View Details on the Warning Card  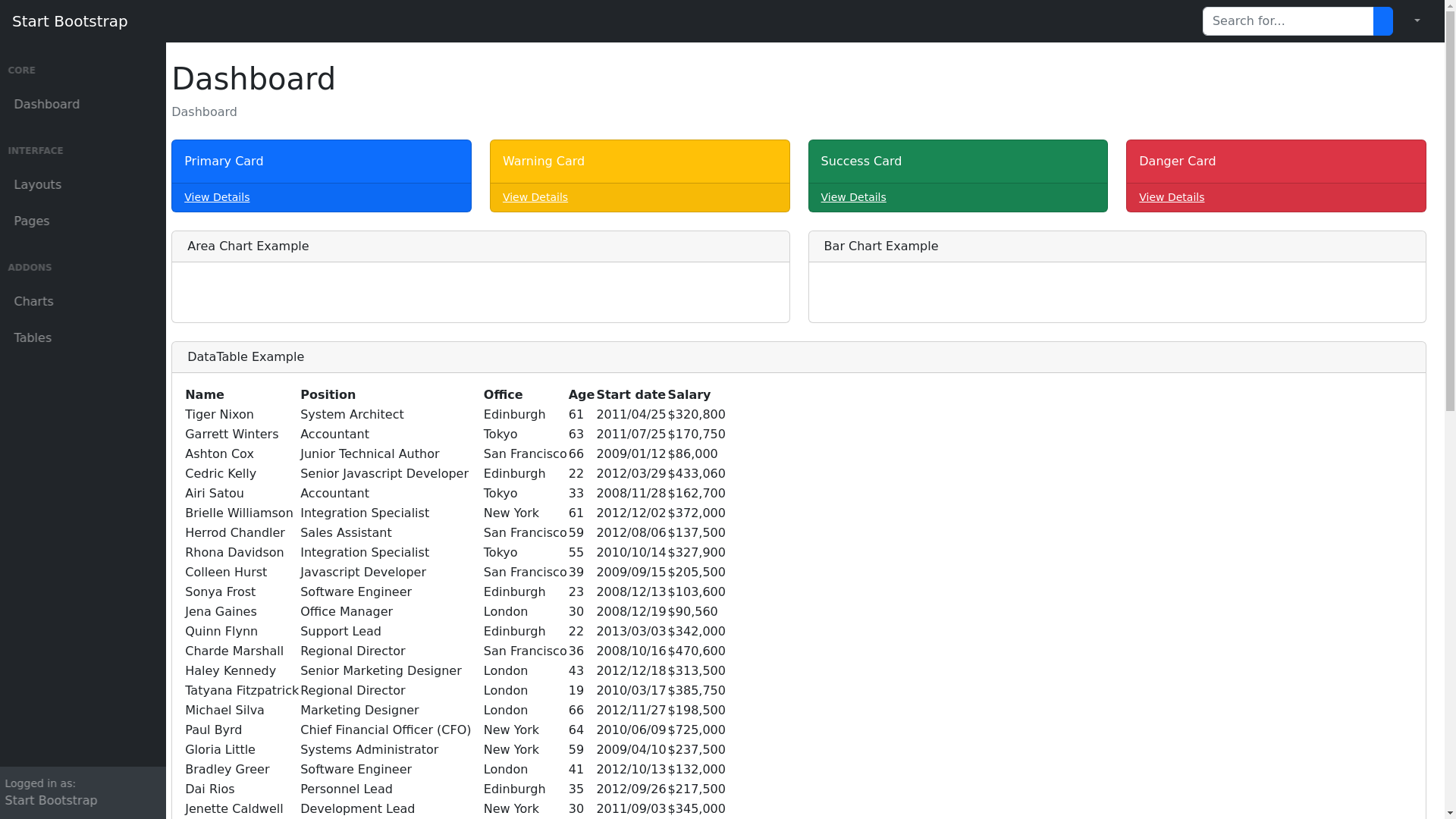tap(535, 197)
